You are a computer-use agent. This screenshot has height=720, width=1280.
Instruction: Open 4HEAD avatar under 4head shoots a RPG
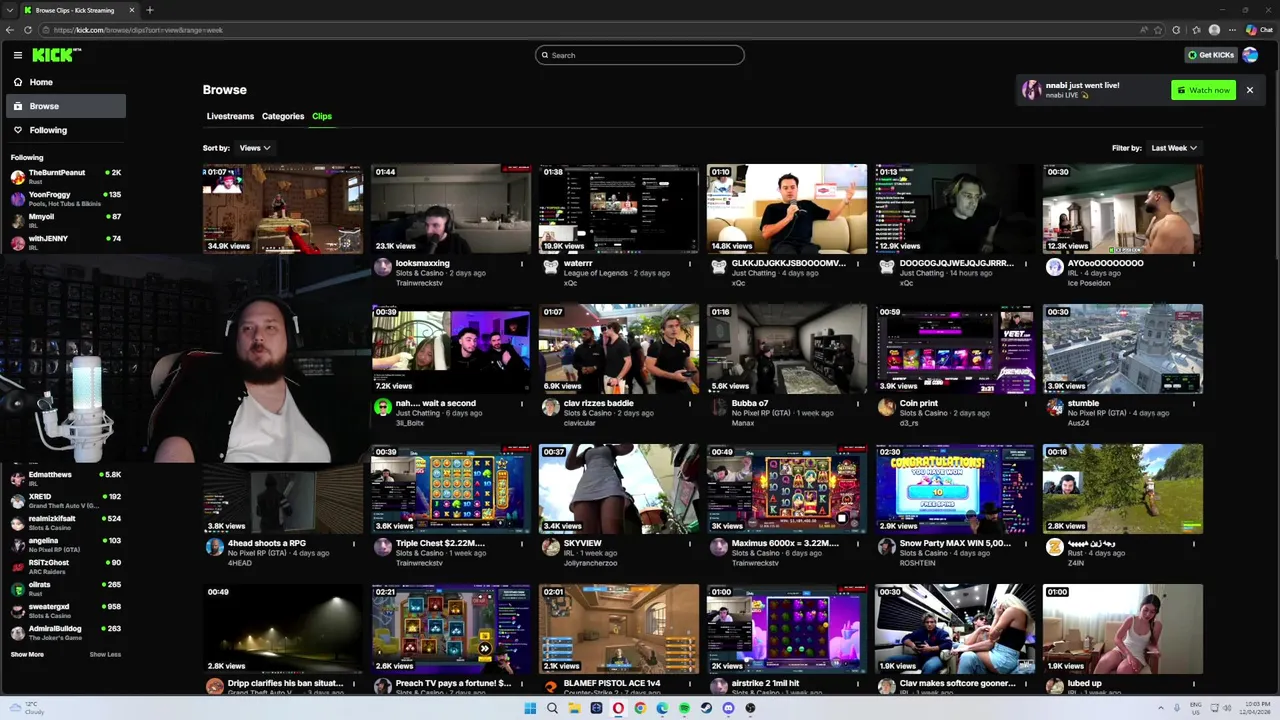215,547
